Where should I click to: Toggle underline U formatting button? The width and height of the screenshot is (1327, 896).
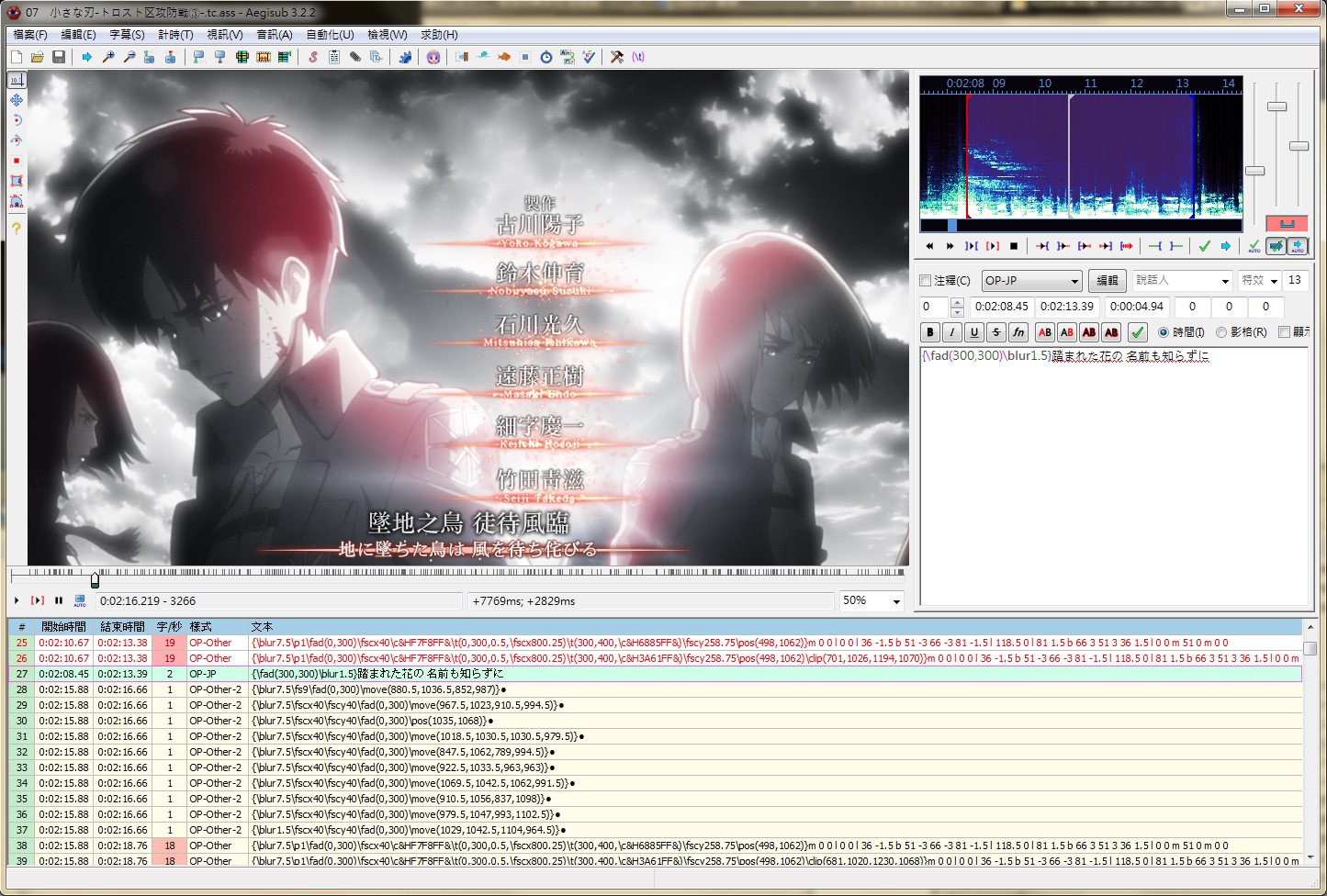pyautogui.click(x=974, y=332)
